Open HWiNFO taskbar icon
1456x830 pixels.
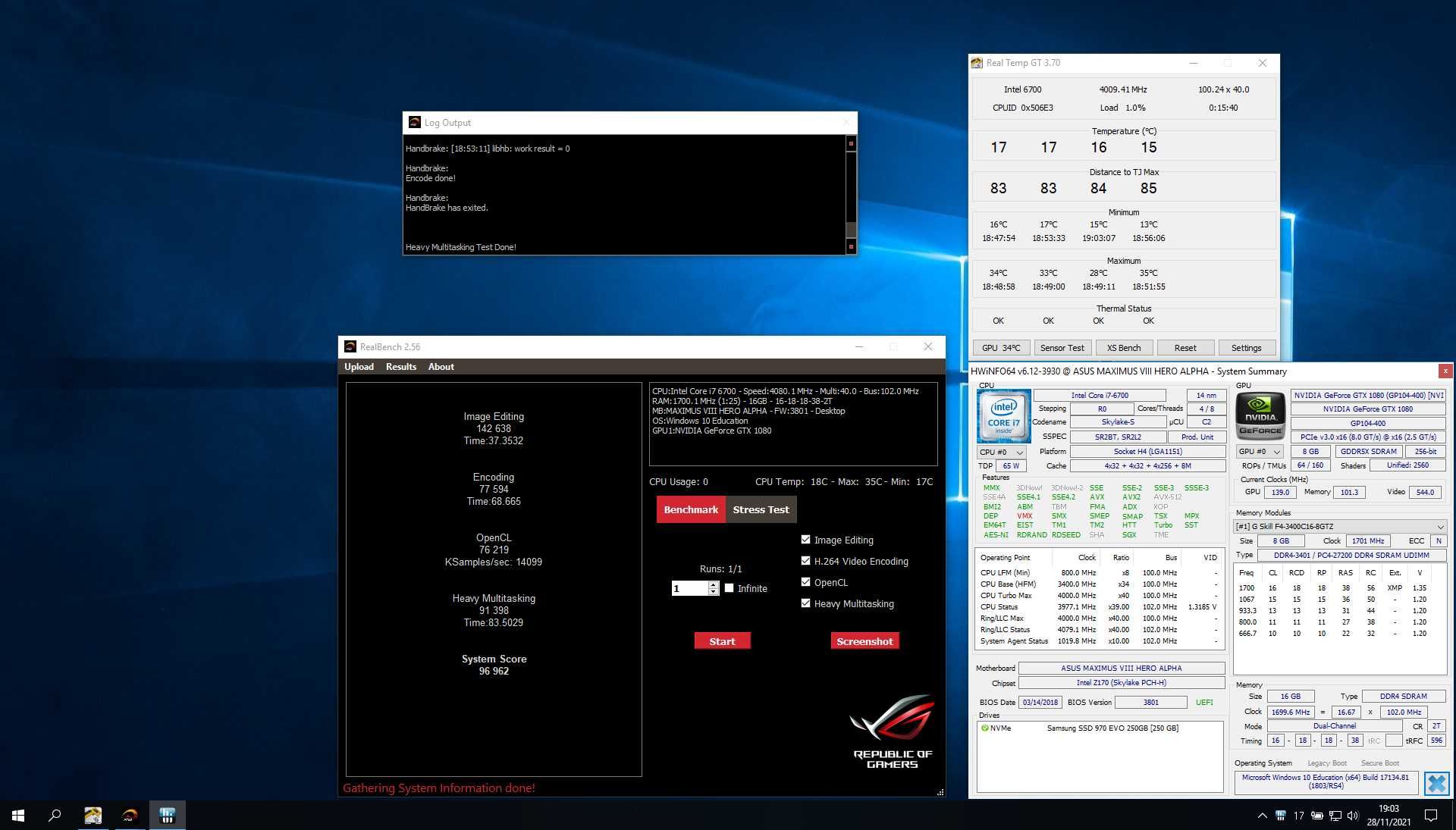[x=168, y=816]
